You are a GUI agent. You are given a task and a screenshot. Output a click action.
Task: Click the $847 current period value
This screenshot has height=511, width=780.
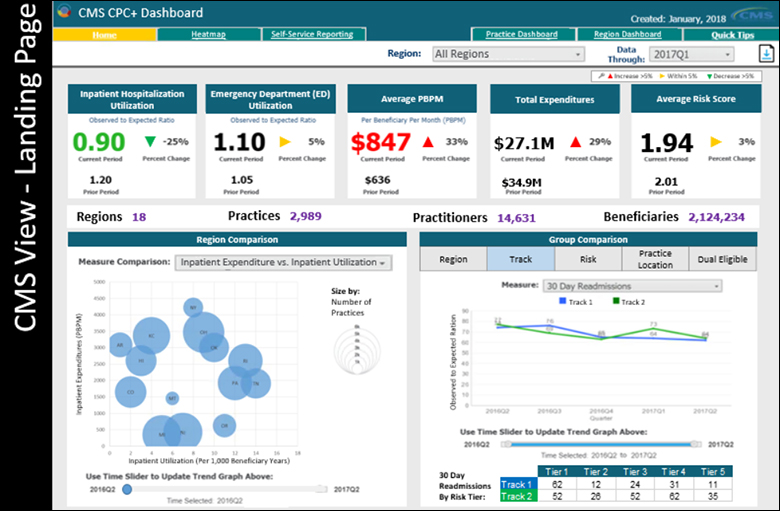pos(381,142)
